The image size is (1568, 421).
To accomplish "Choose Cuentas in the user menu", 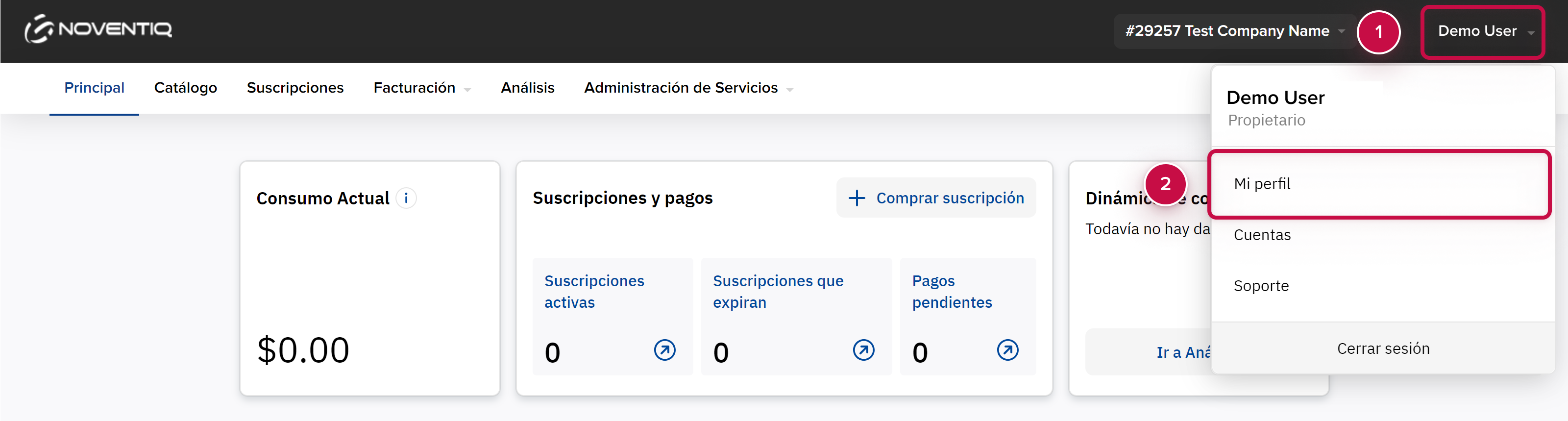I will click(x=1262, y=235).
